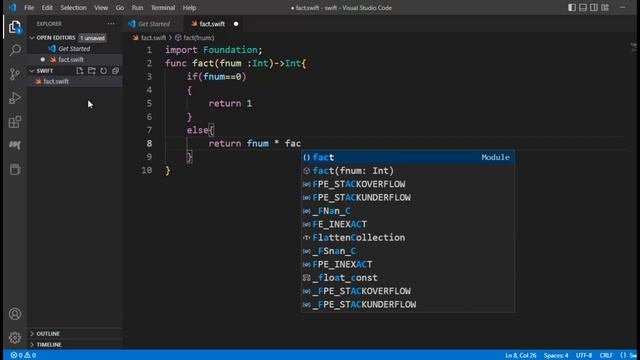Open the Search view in activity bar
Viewport: 640px width, 360px height.
click(x=15, y=50)
